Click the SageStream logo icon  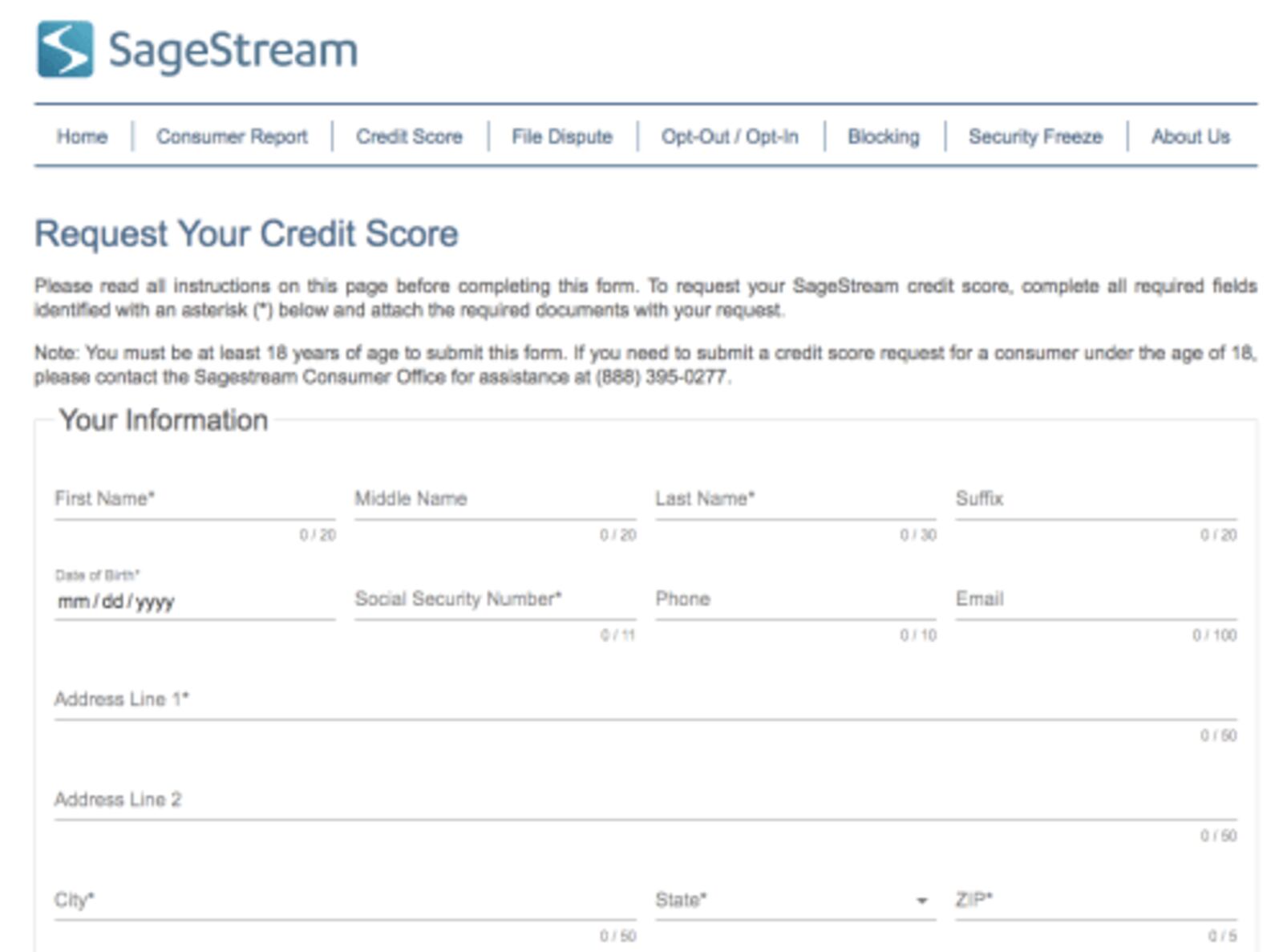coord(65,50)
